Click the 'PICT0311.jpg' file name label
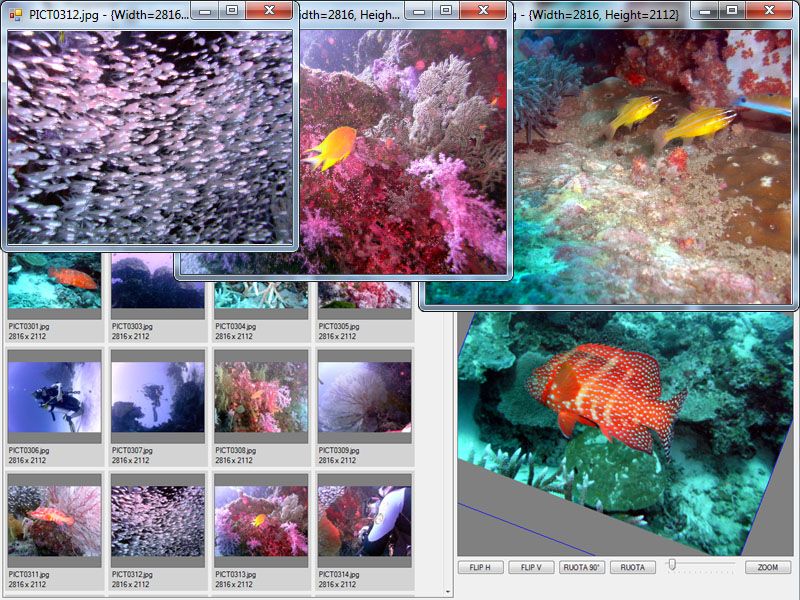Screen dimensions: 800x600 [x=29, y=574]
